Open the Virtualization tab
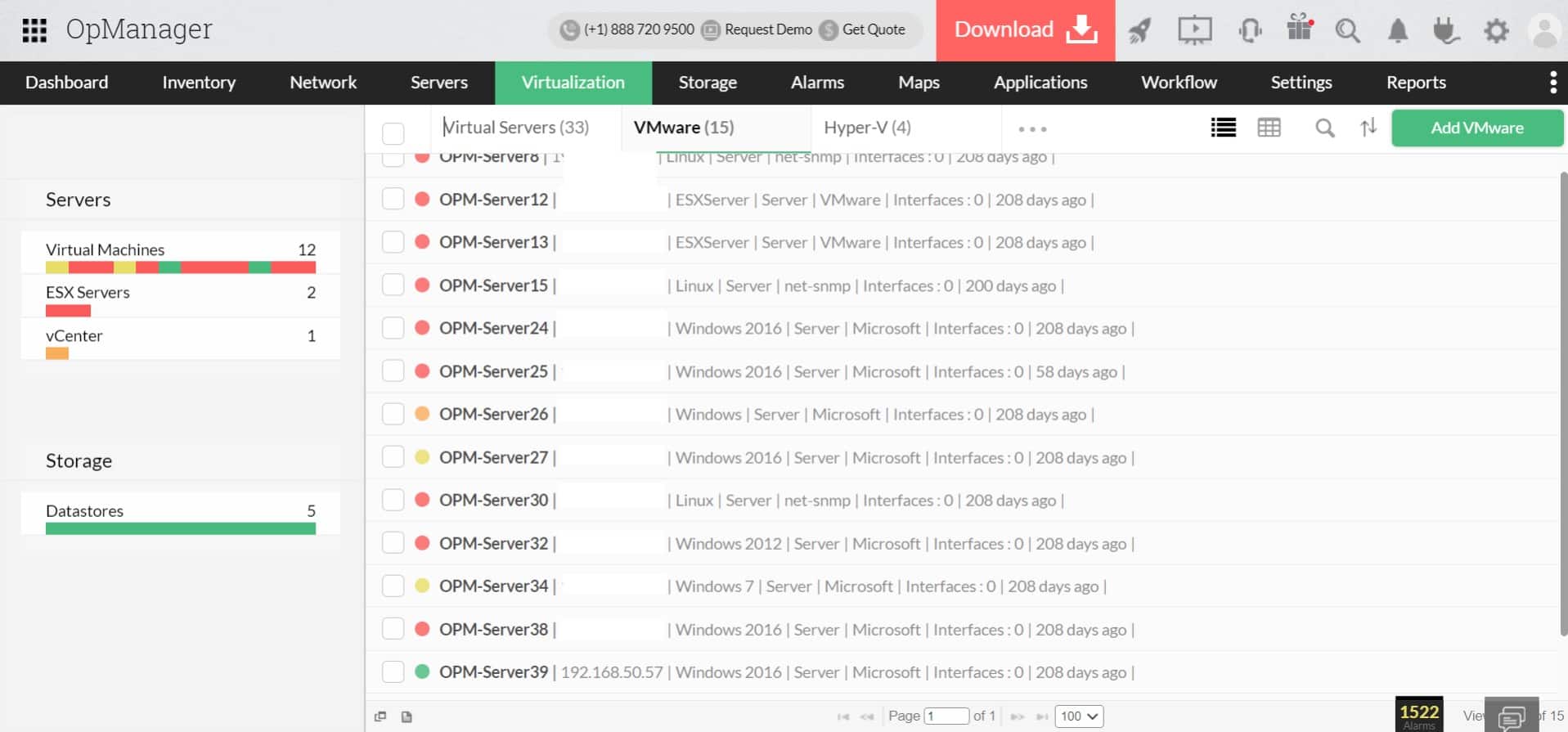Screen dimensions: 1568x732 click(x=573, y=83)
